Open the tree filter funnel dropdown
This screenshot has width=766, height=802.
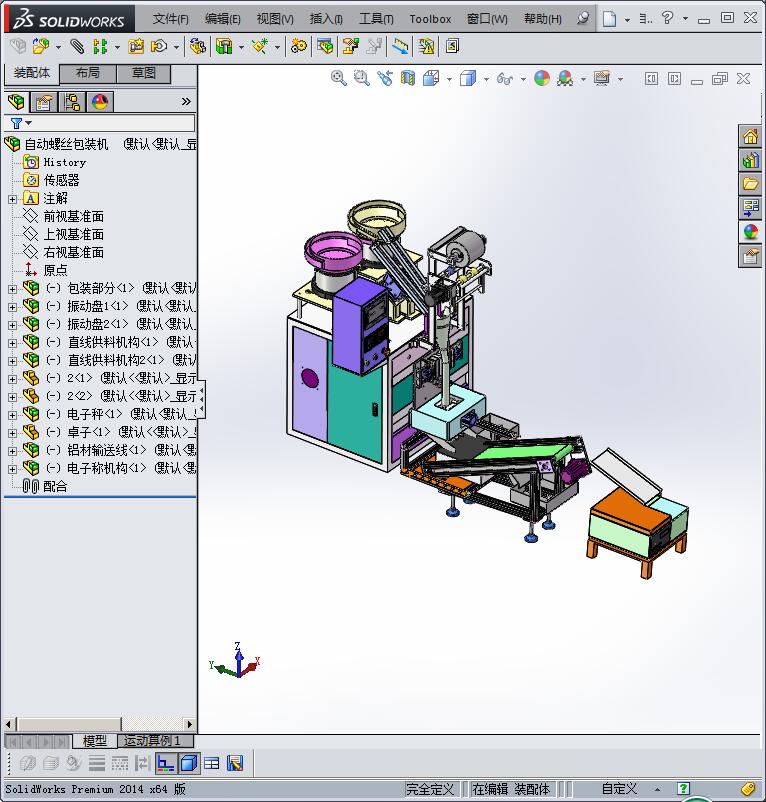(21, 123)
